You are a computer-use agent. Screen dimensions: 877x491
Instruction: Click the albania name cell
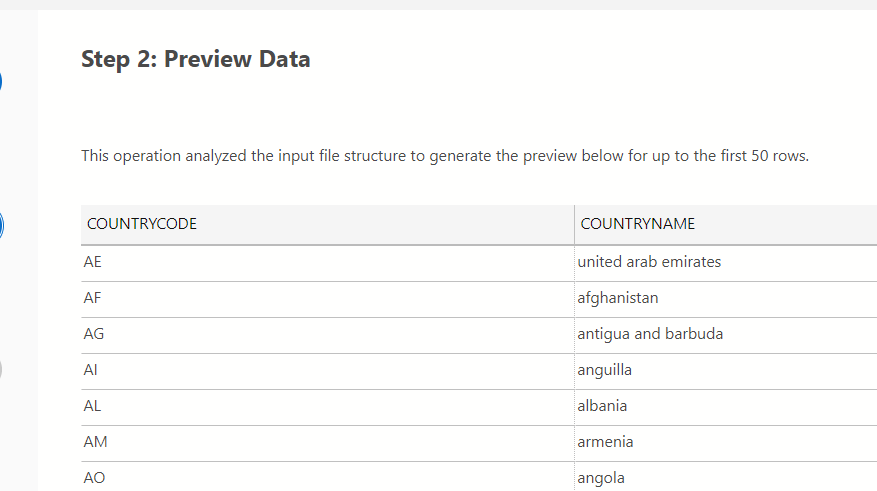click(602, 406)
